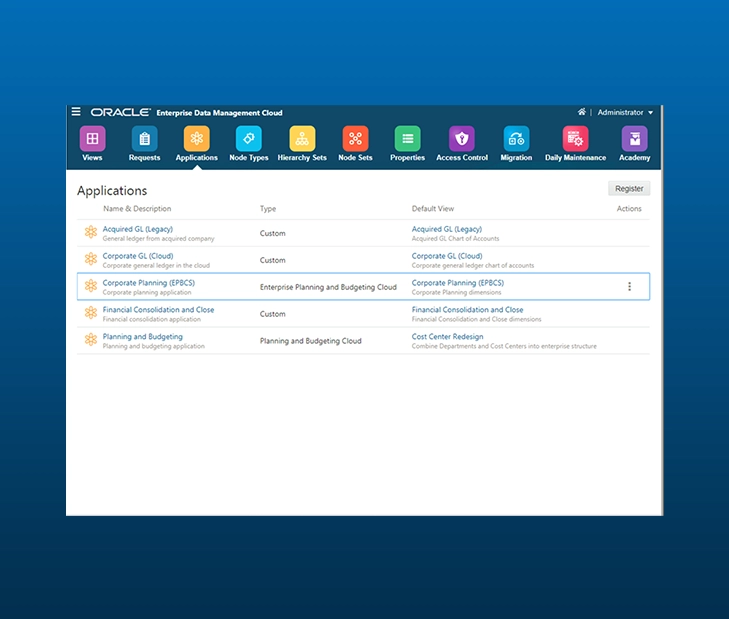Open the Requests clipboard icon
729x619 pixels.
pos(144,139)
